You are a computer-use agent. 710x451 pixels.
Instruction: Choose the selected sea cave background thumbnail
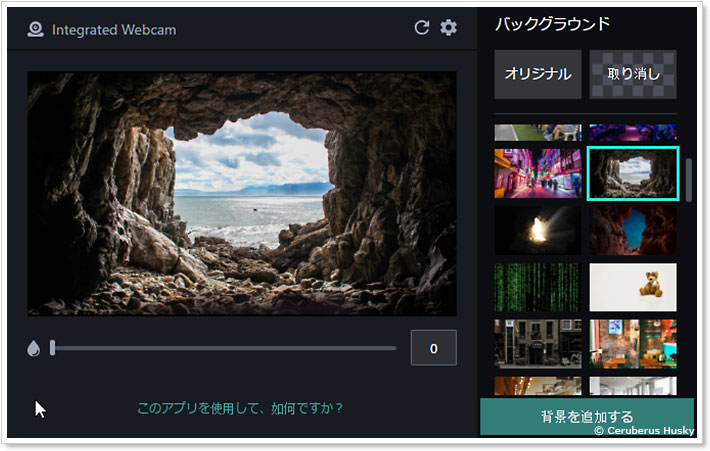(633, 173)
